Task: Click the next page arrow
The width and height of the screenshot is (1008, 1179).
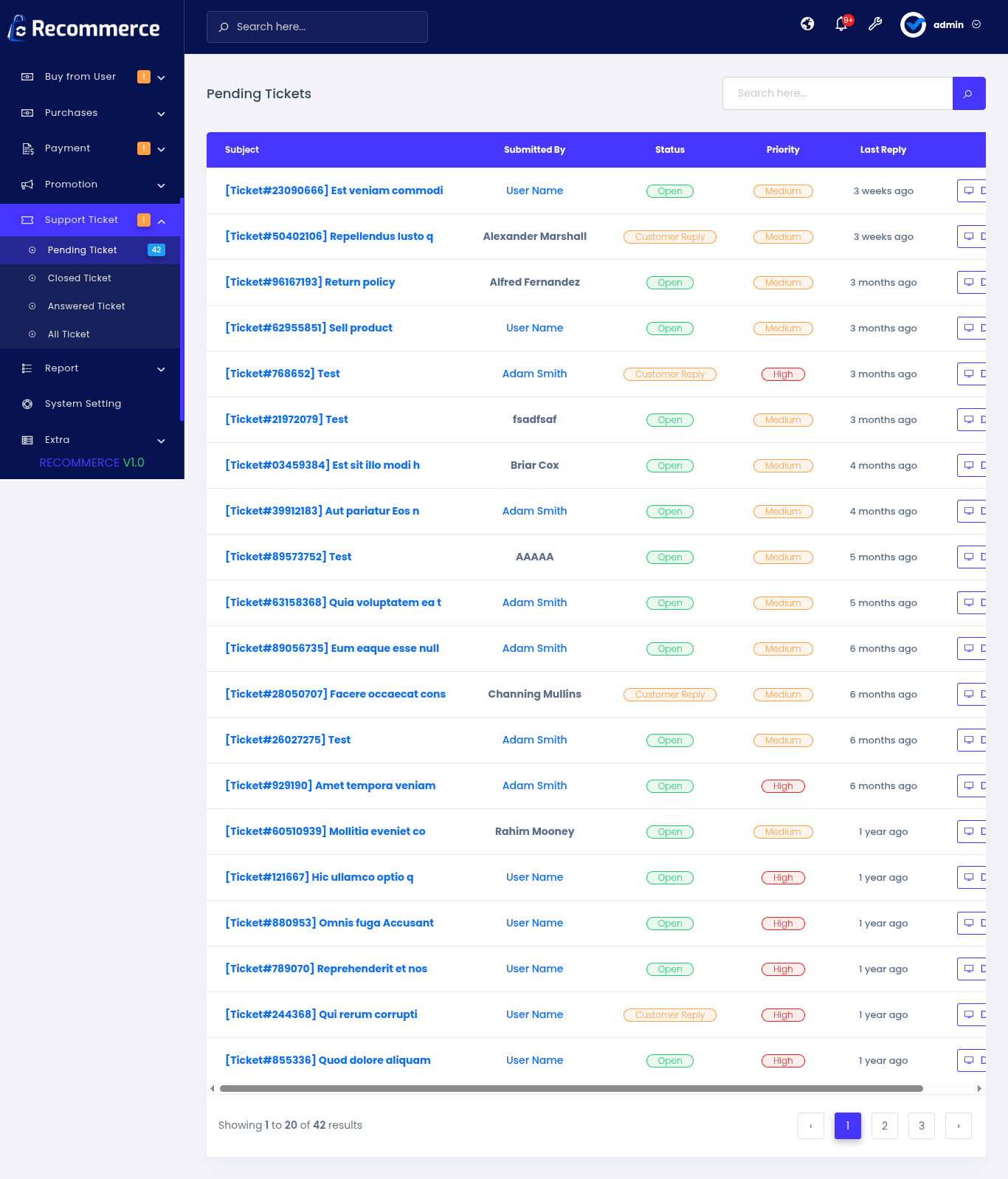Action: pos(959,1126)
